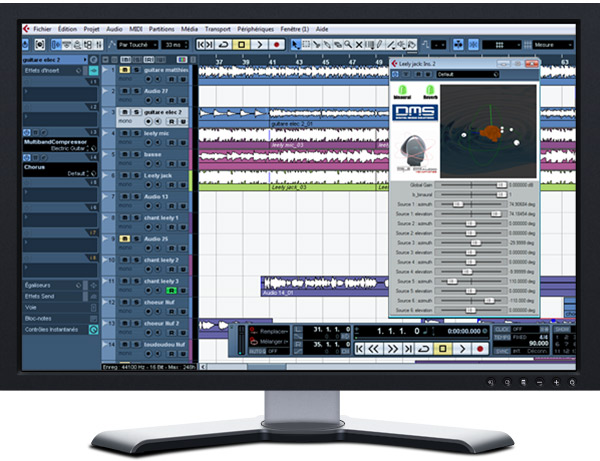Click Record in the top toolbar
The image size is (600, 461).
[277, 45]
